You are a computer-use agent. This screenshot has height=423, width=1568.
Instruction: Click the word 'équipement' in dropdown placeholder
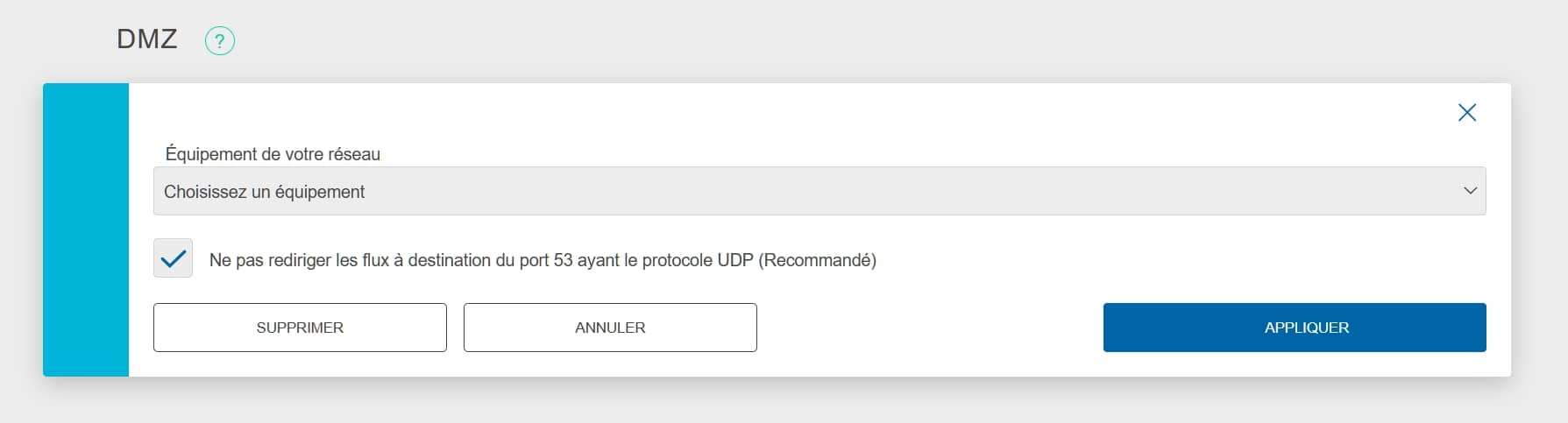point(319,192)
